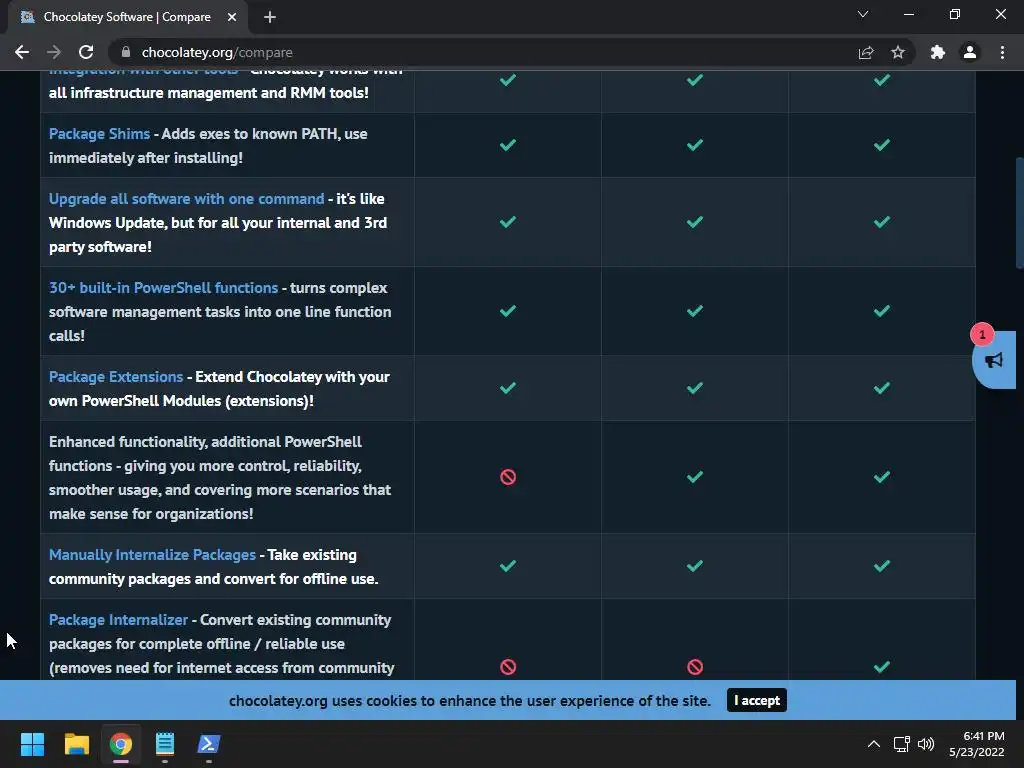Share this page icon in address bar
1024x768 pixels.
(866, 52)
